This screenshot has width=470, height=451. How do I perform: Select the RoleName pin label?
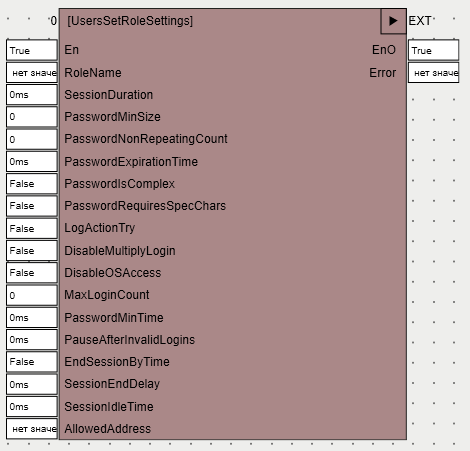93,73
